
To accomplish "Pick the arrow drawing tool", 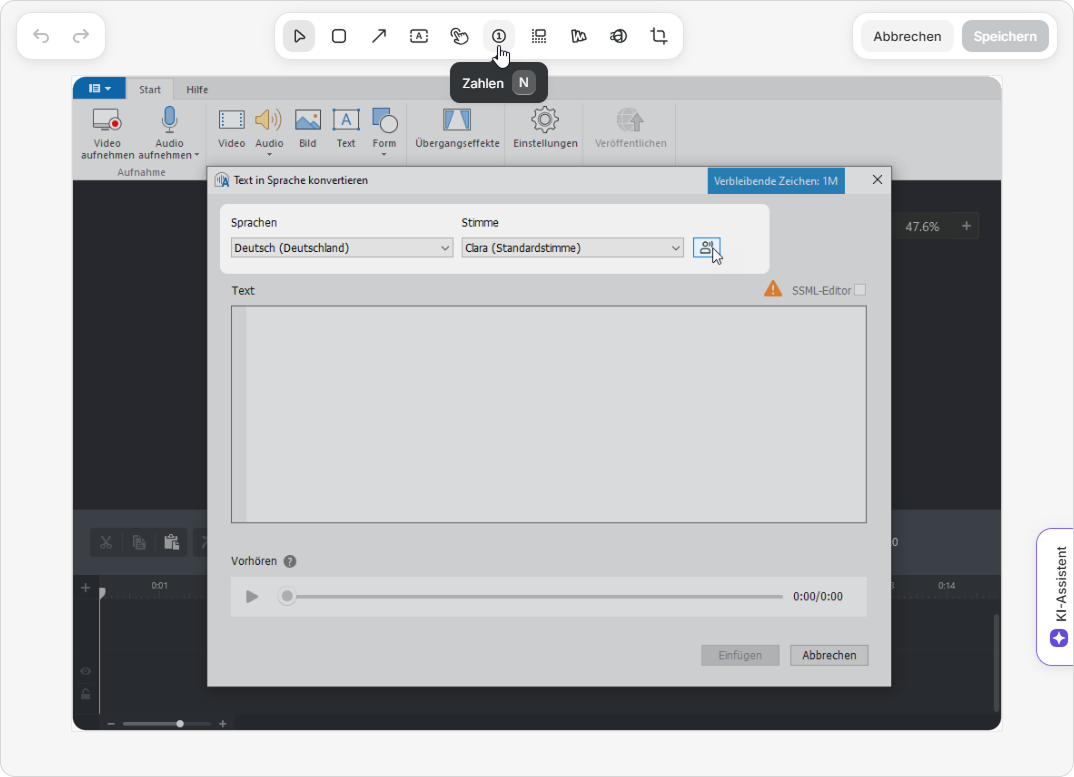I will click(x=379, y=36).
